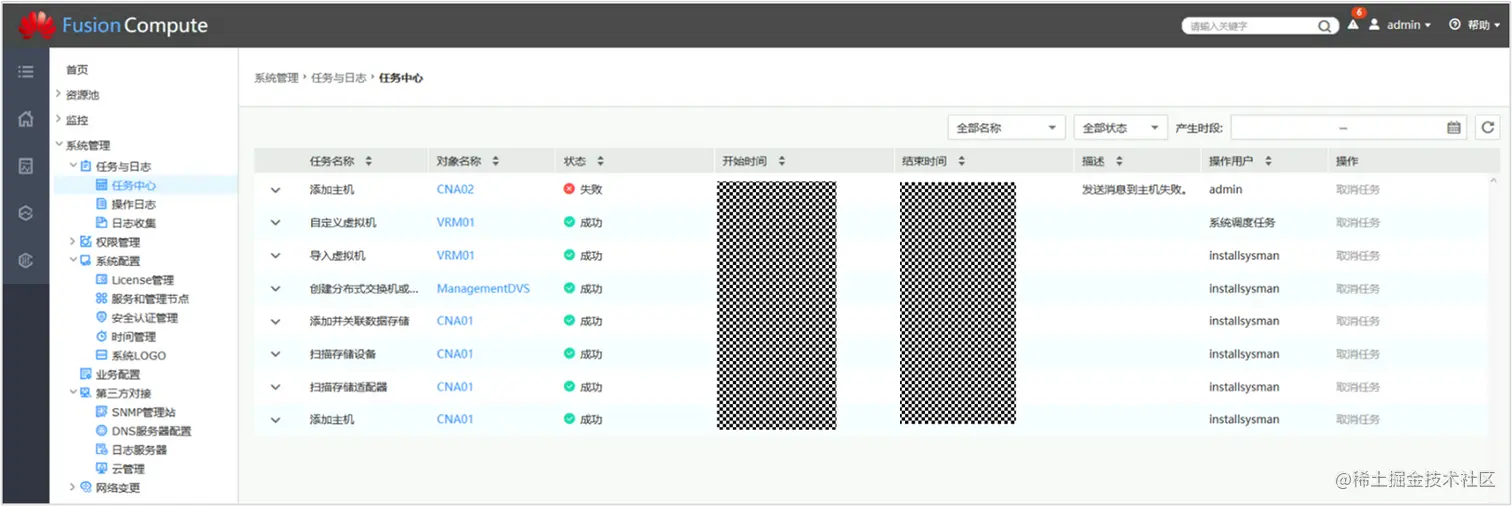Open 系统LOGO in the tree
The width and height of the screenshot is (1512, 506).
pos(138,355)
